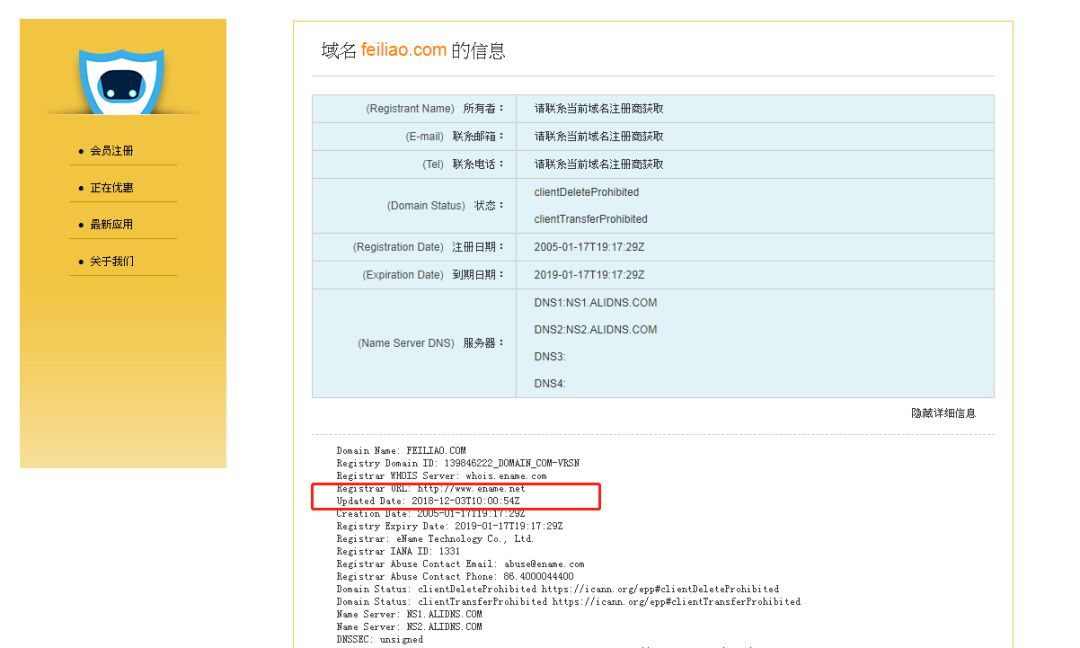Open Registrar URL http://www.ename.net
The height and width of the screenshot is (648, 1080).
point(471,489)
